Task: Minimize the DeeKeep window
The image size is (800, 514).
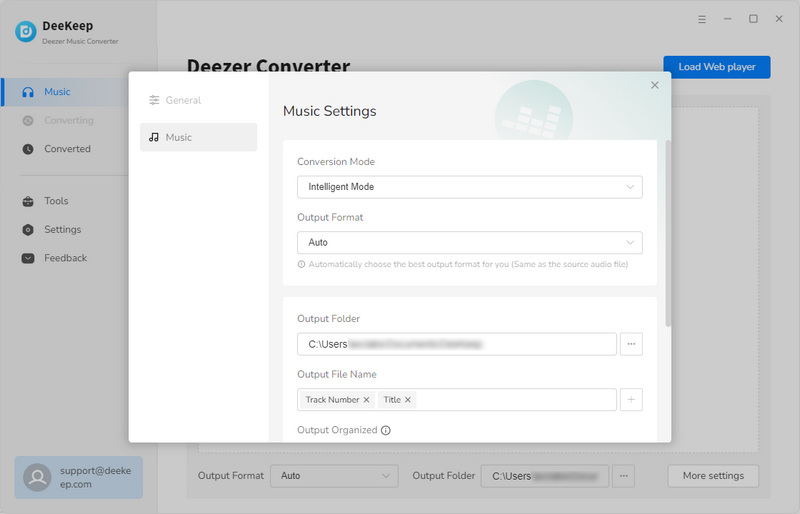Action: (728, 19)
